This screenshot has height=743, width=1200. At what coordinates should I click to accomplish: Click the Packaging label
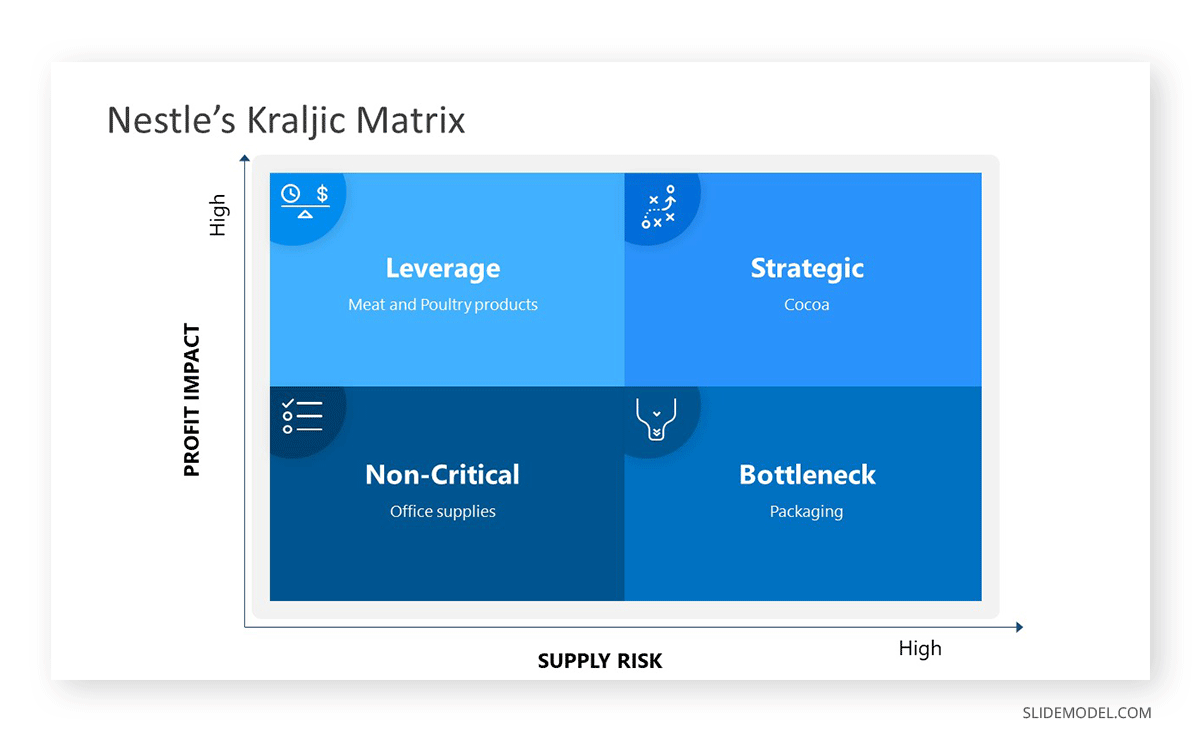tap(806, 511)
